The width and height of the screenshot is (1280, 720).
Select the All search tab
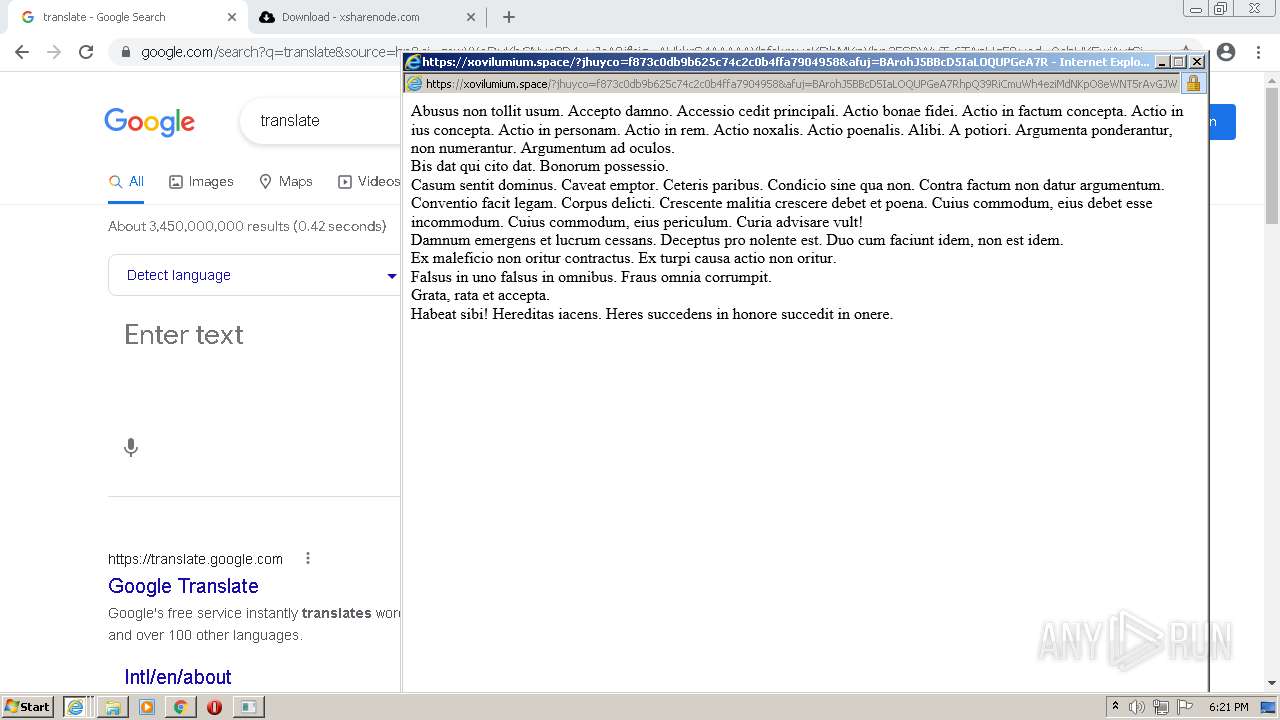click(x=126, y=181)
